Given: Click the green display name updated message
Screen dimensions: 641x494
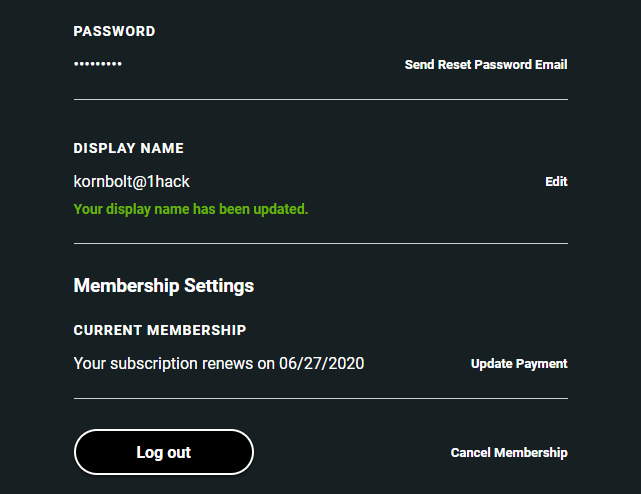Looking at the screenshot, I should tap(191, 210).
